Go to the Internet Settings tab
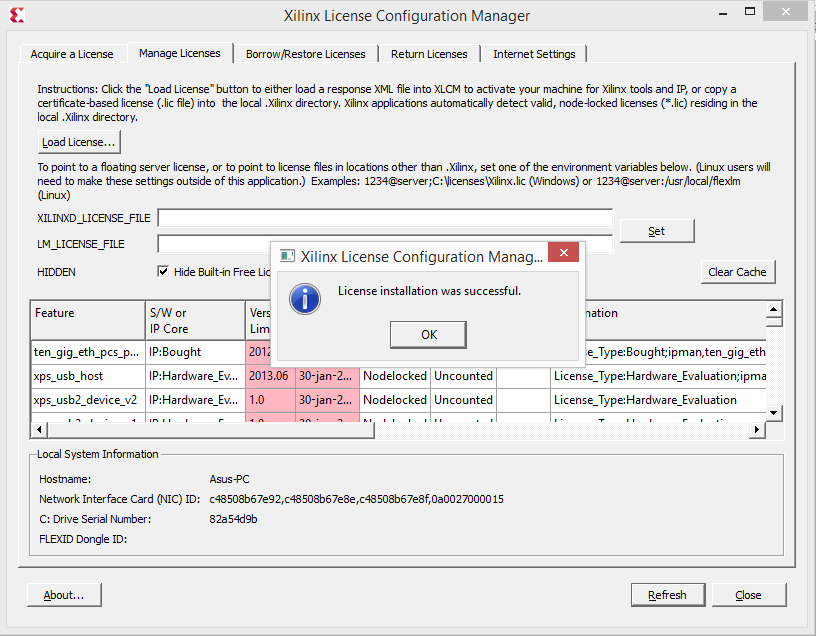 tap(533, 54)
